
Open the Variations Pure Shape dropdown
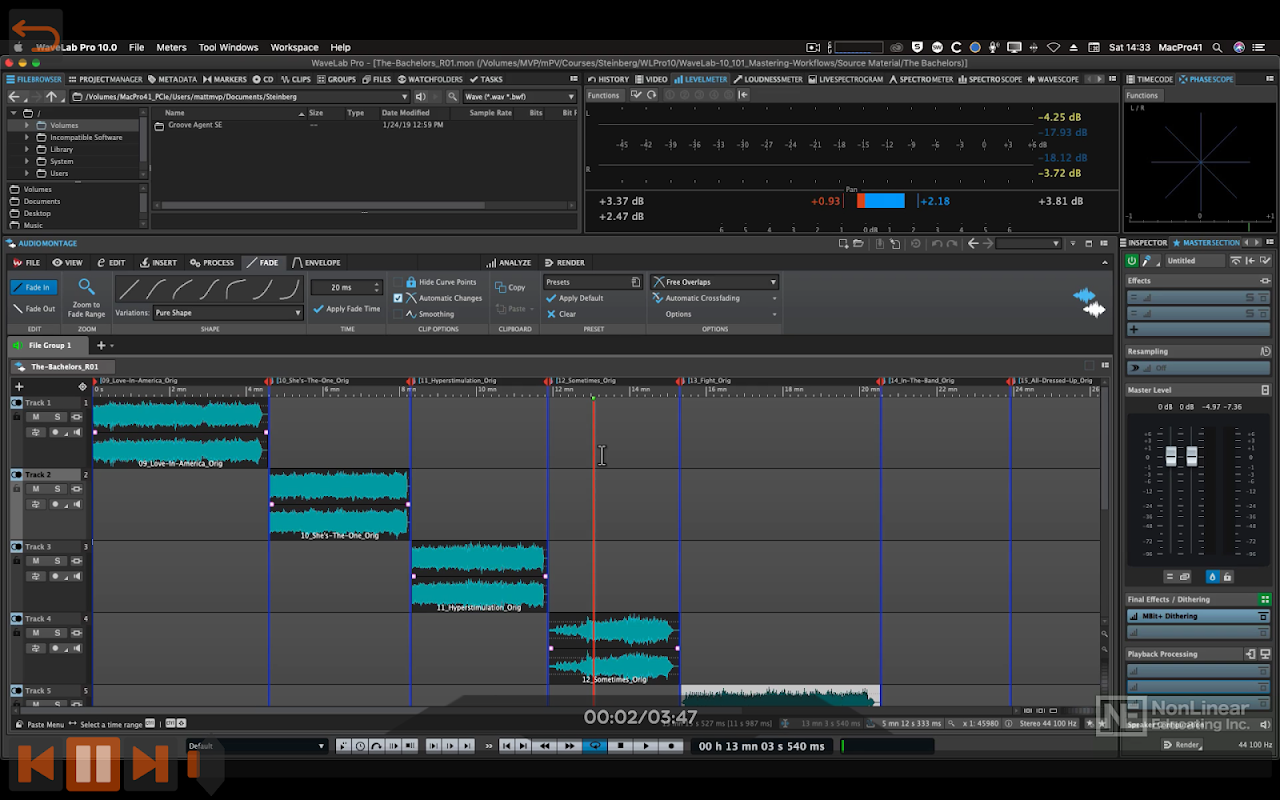pyautogui.click(x=227, y=313)
